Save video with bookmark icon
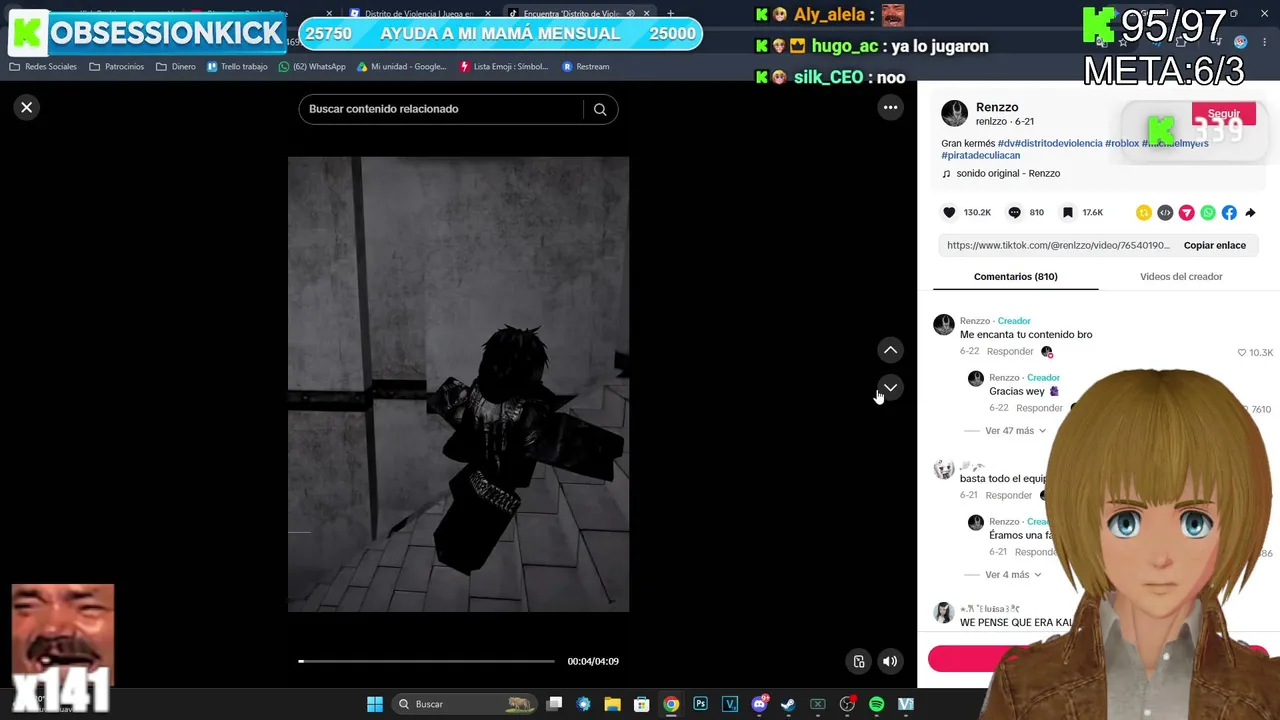This screenshot has width=1280, height=720. pos(1068,212)
